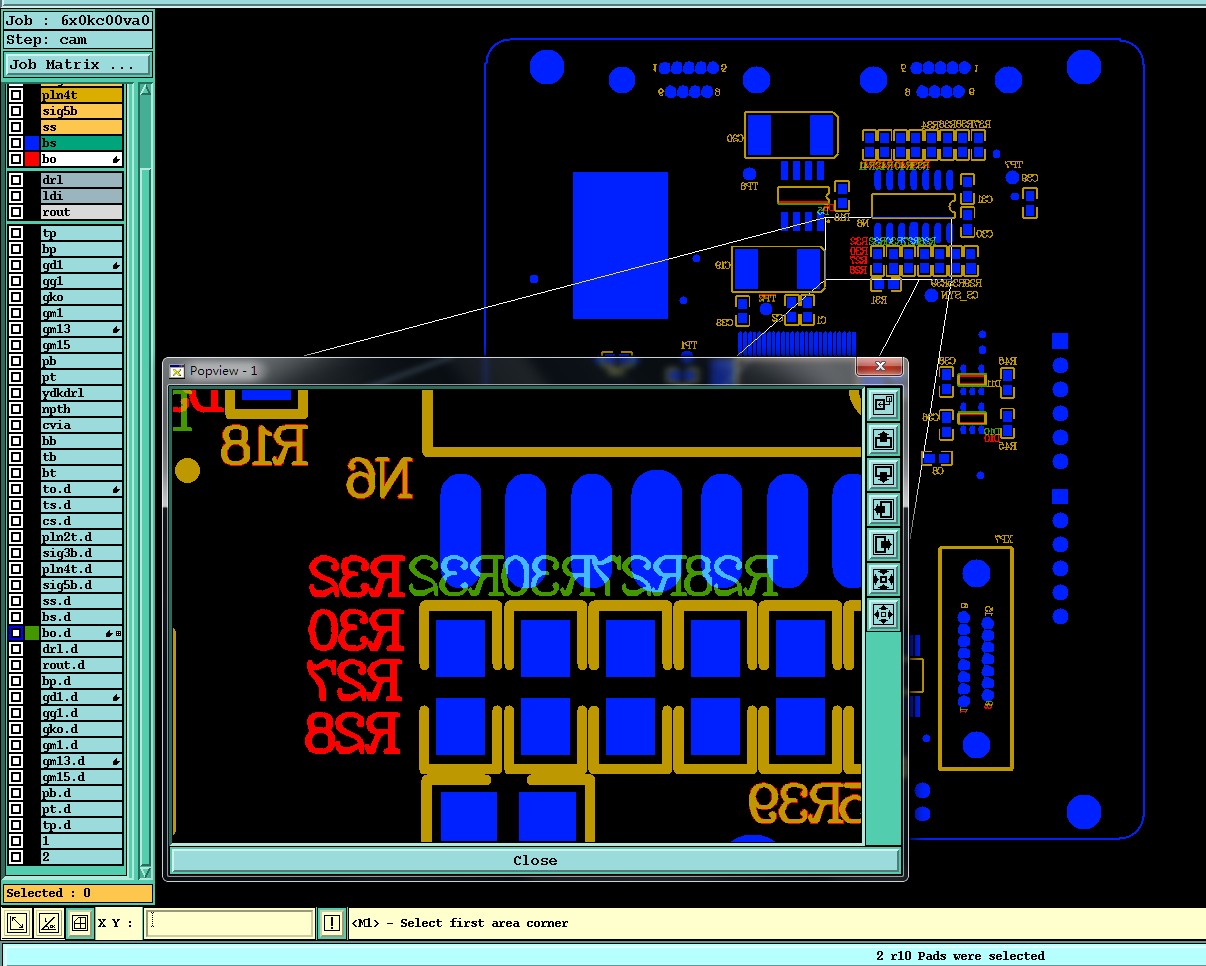Toggle the gko layer checkbox

click(16, 297)
